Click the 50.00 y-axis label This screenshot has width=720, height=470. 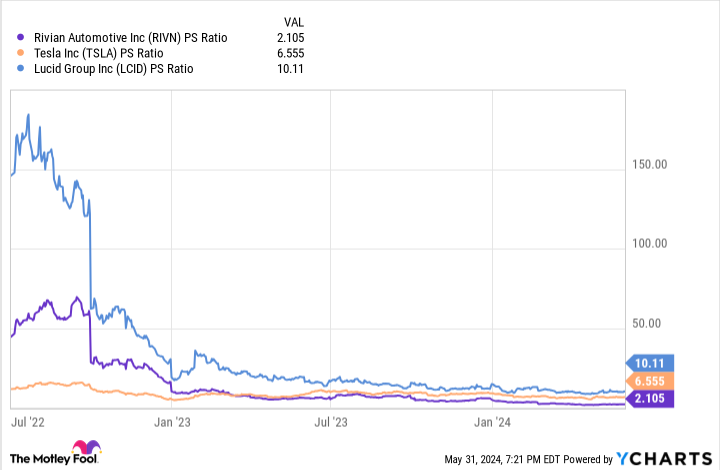pos(647,323)
